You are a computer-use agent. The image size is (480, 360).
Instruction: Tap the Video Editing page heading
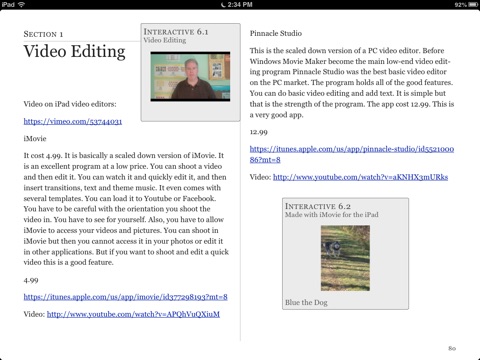74,51
